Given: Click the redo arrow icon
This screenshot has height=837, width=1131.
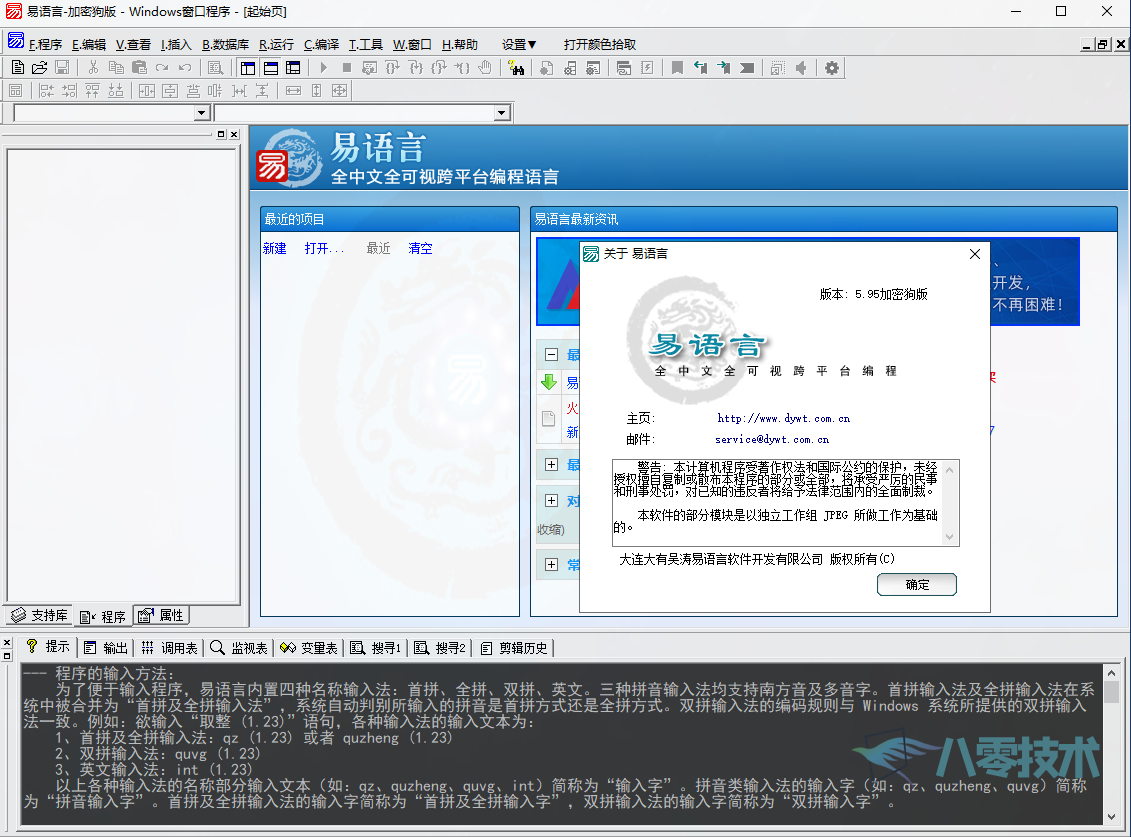Looking at the screenshot, I should click(x=162, y=68).
